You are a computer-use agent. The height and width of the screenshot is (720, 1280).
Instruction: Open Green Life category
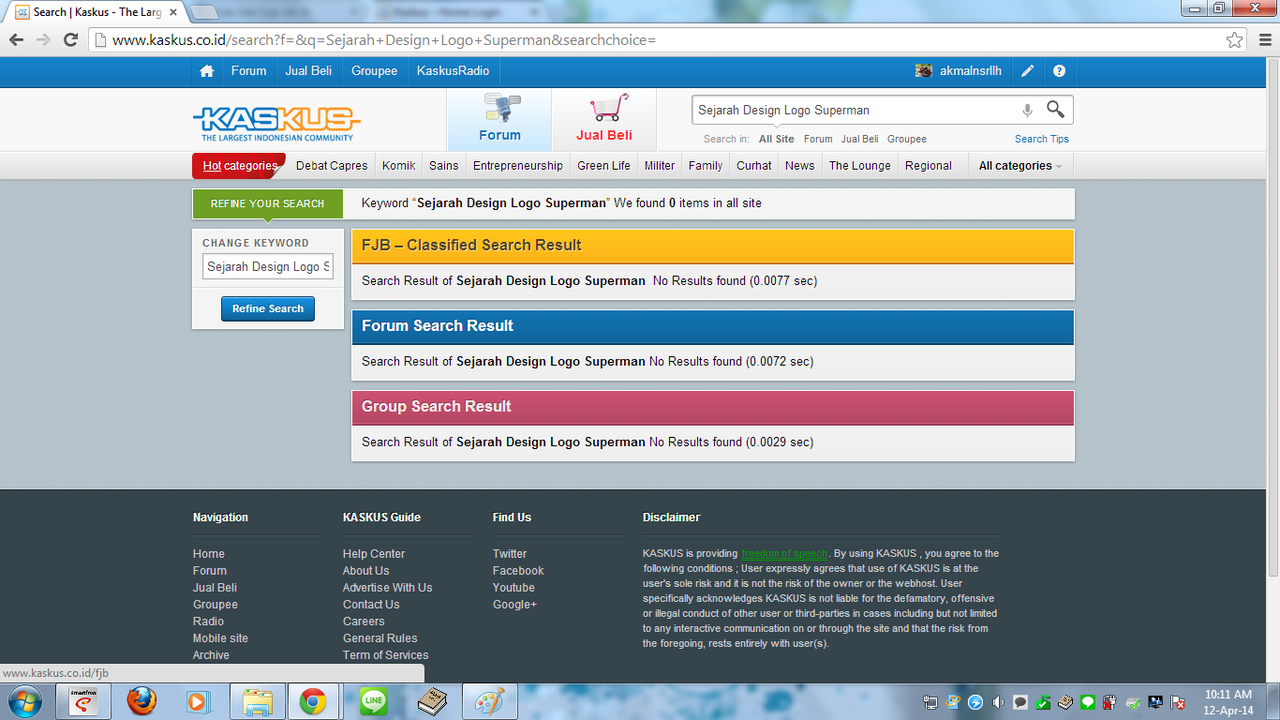(x=604, y=166)
